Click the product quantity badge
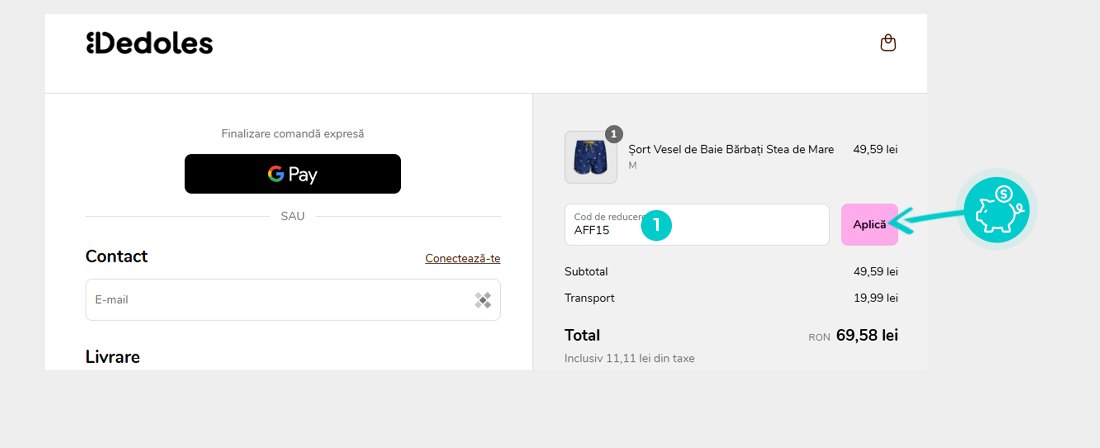 pos(614,134)
